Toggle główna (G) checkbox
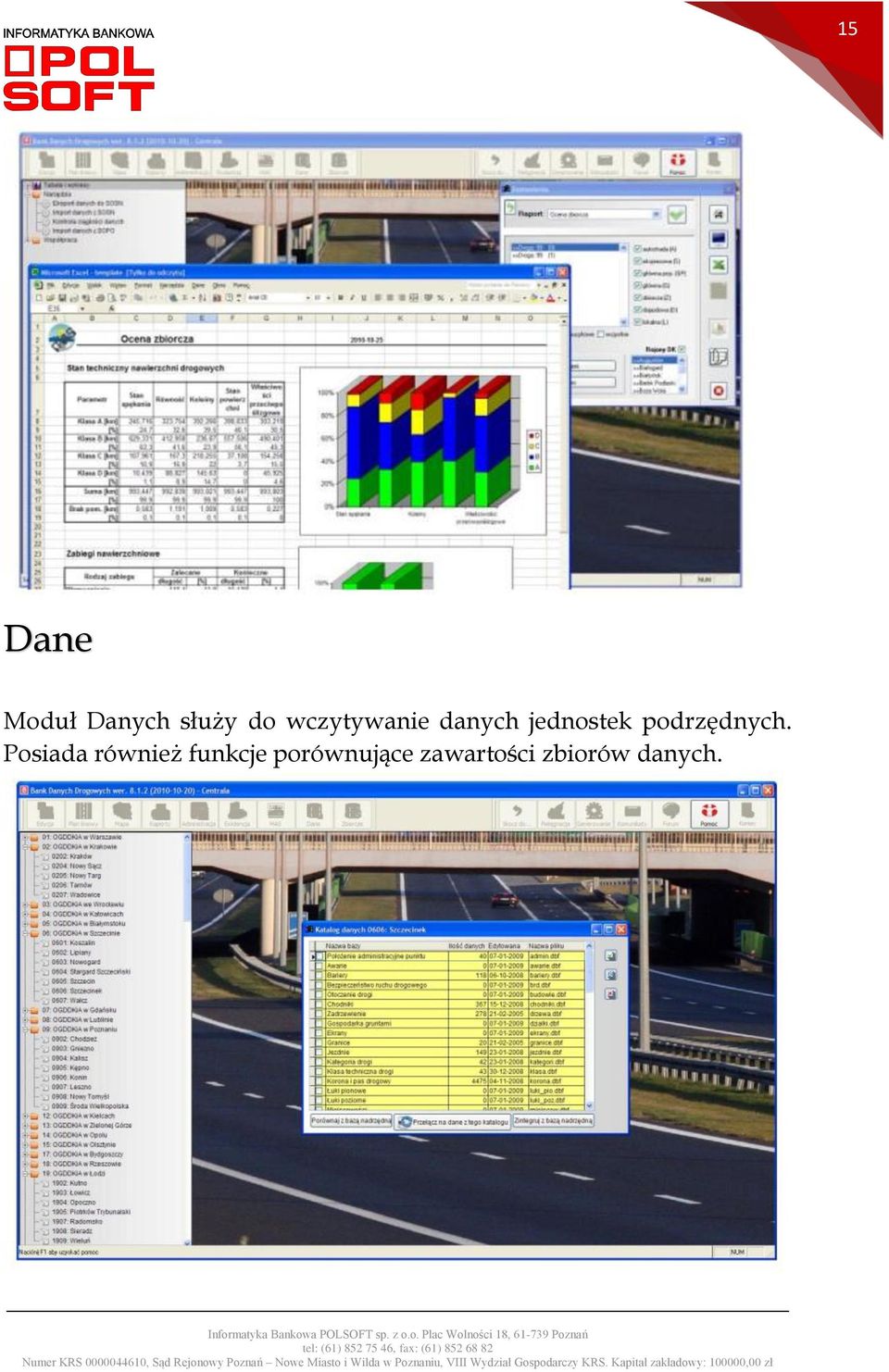The width and height of the screenshot is (889, 1372). pos(637,285)
